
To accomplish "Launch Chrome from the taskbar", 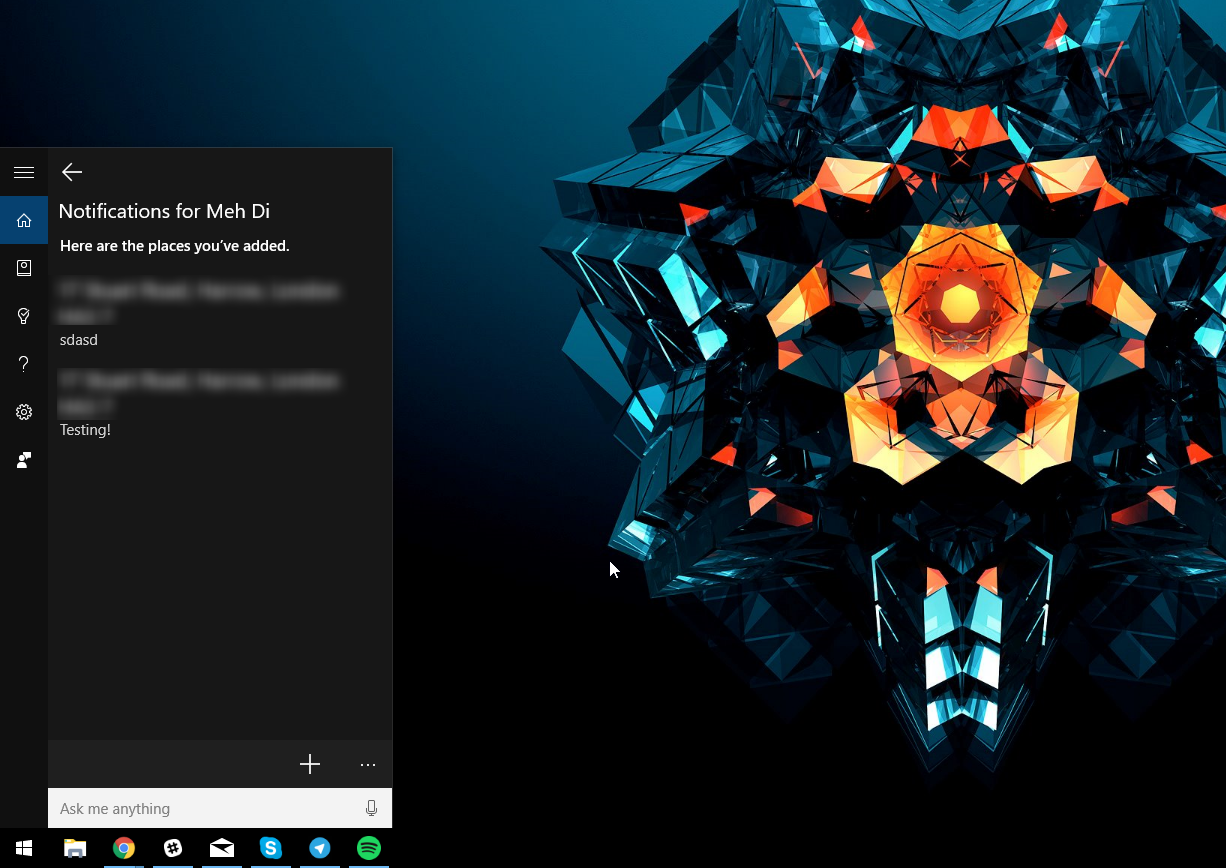I will tap(124, 848).
